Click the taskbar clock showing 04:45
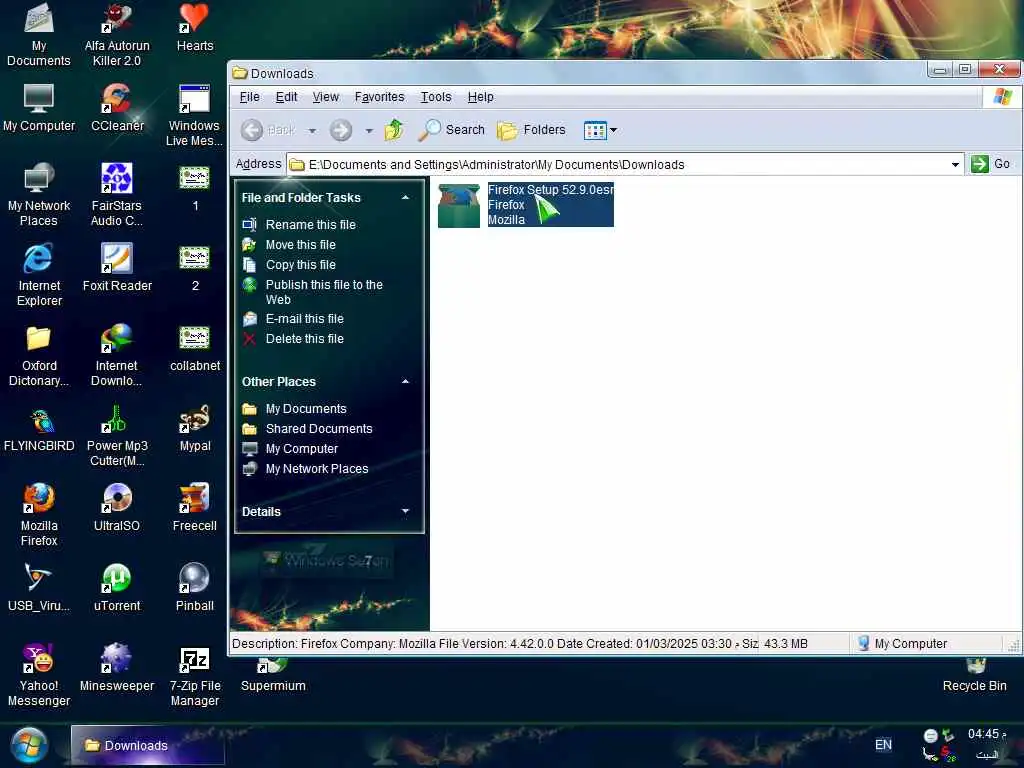1024x768 pixels. click(x=986, y=734)
